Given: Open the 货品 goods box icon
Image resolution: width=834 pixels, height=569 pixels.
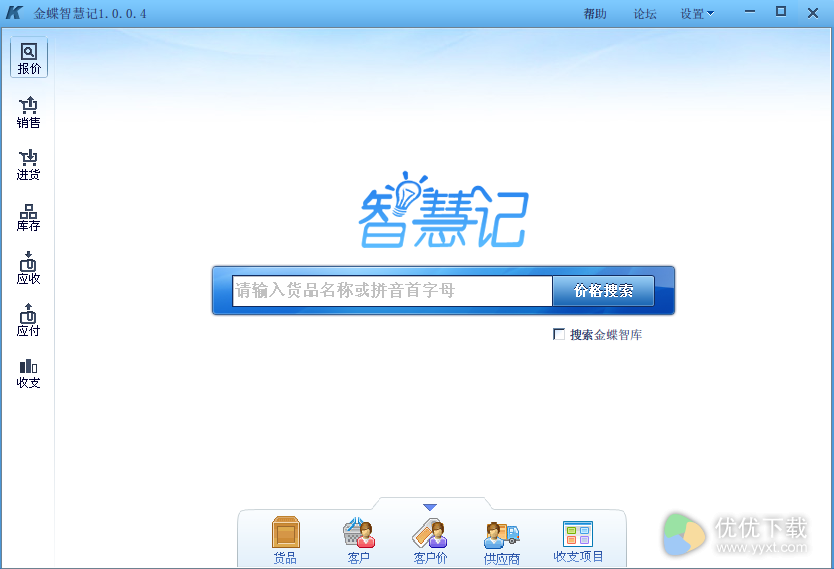Looking at the screenshot, I should [x=286, y=539].
